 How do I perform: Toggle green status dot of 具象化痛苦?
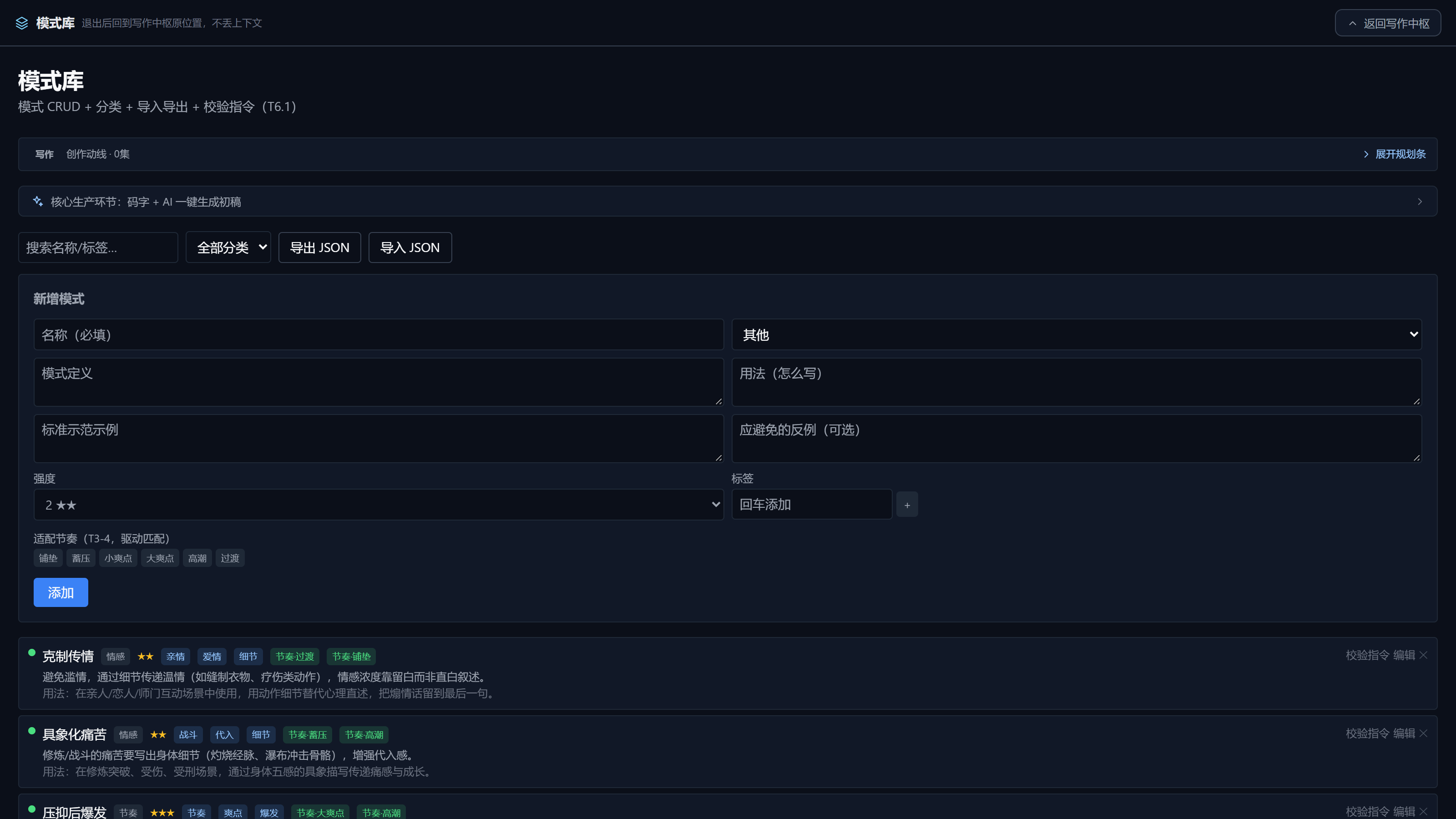point(32,731)
